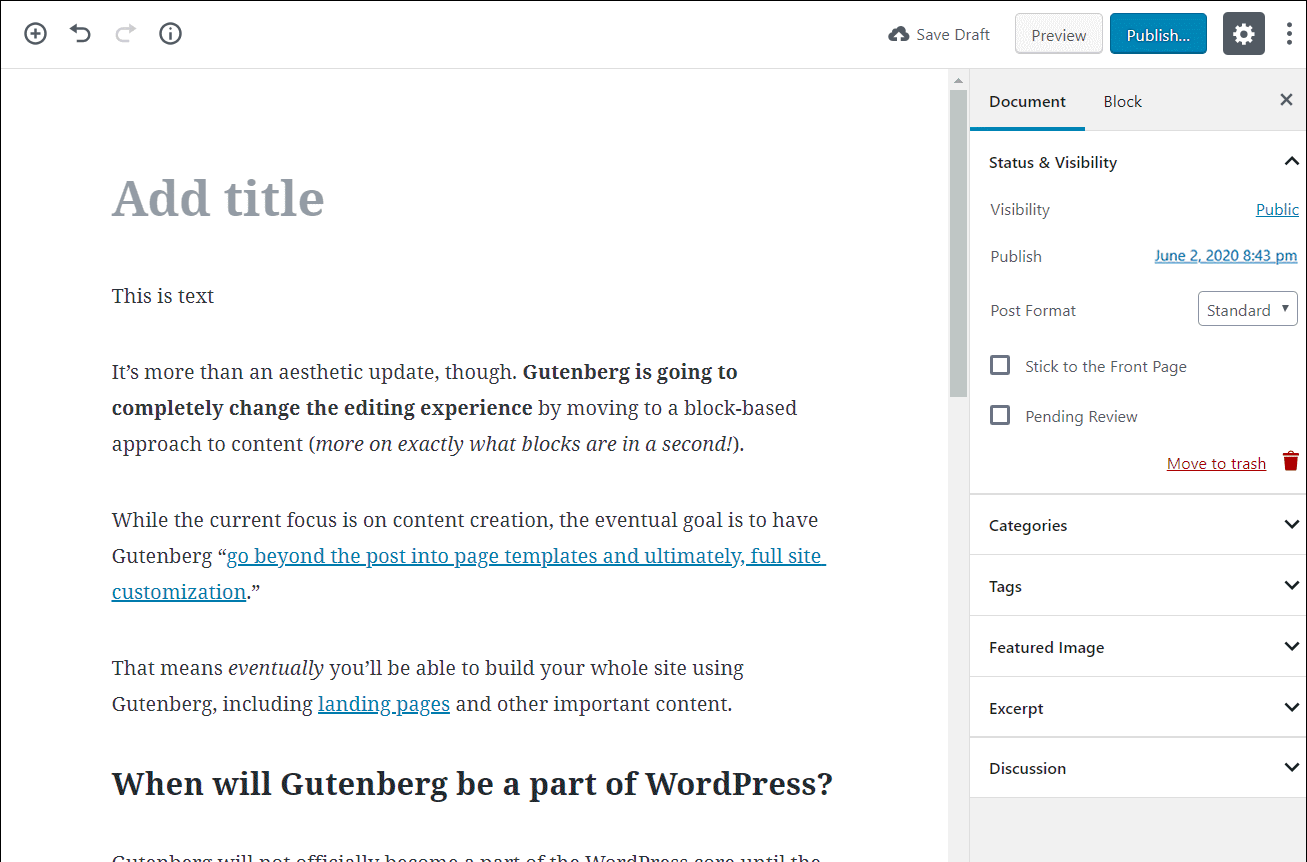Open the three-dot more options menu
The height and width of the screenshot is (862, 1307).
1289,34
